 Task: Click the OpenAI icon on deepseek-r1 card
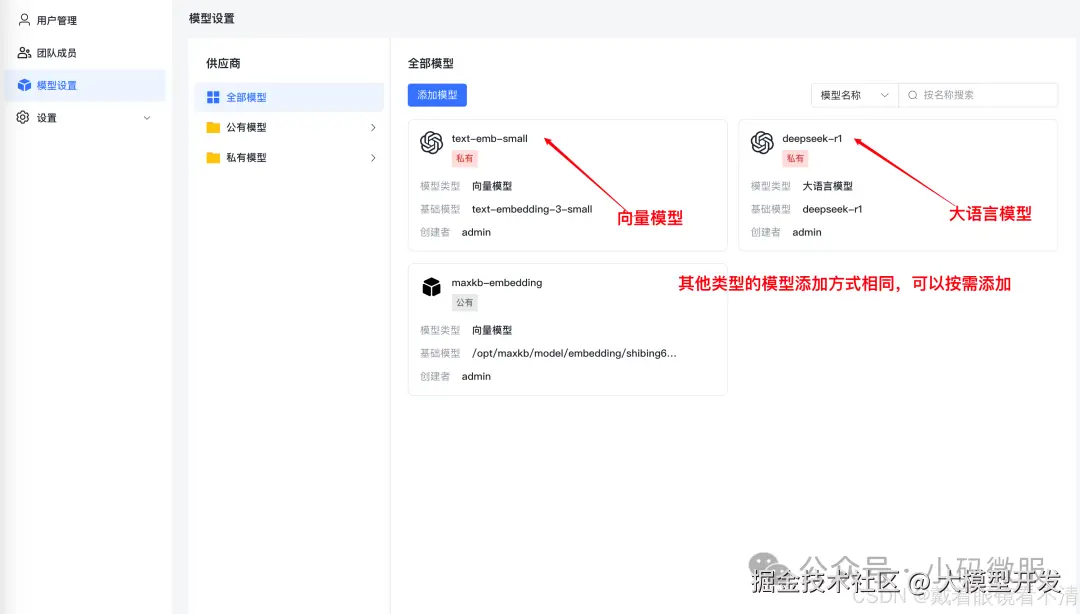pos(762,142)
